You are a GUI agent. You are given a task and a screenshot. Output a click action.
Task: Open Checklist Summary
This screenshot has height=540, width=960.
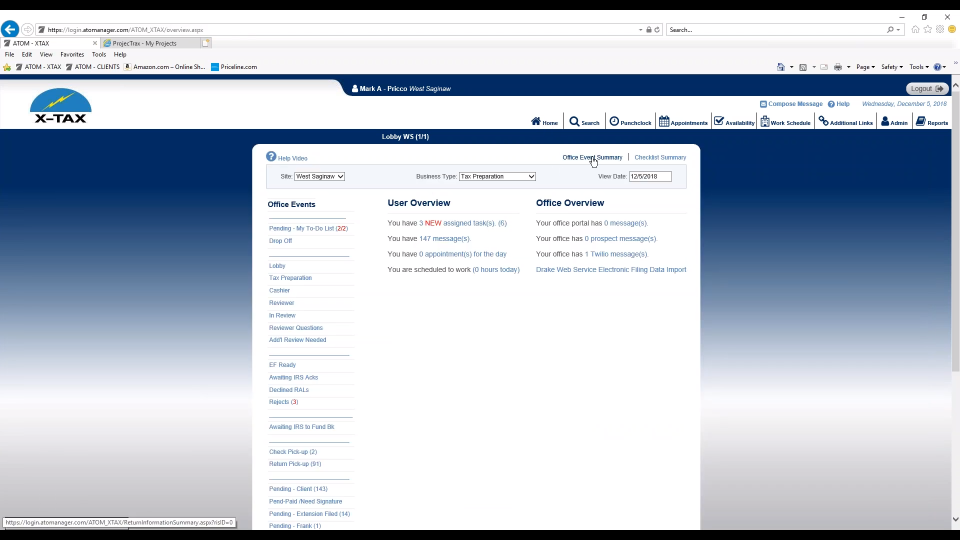point(660,157)
